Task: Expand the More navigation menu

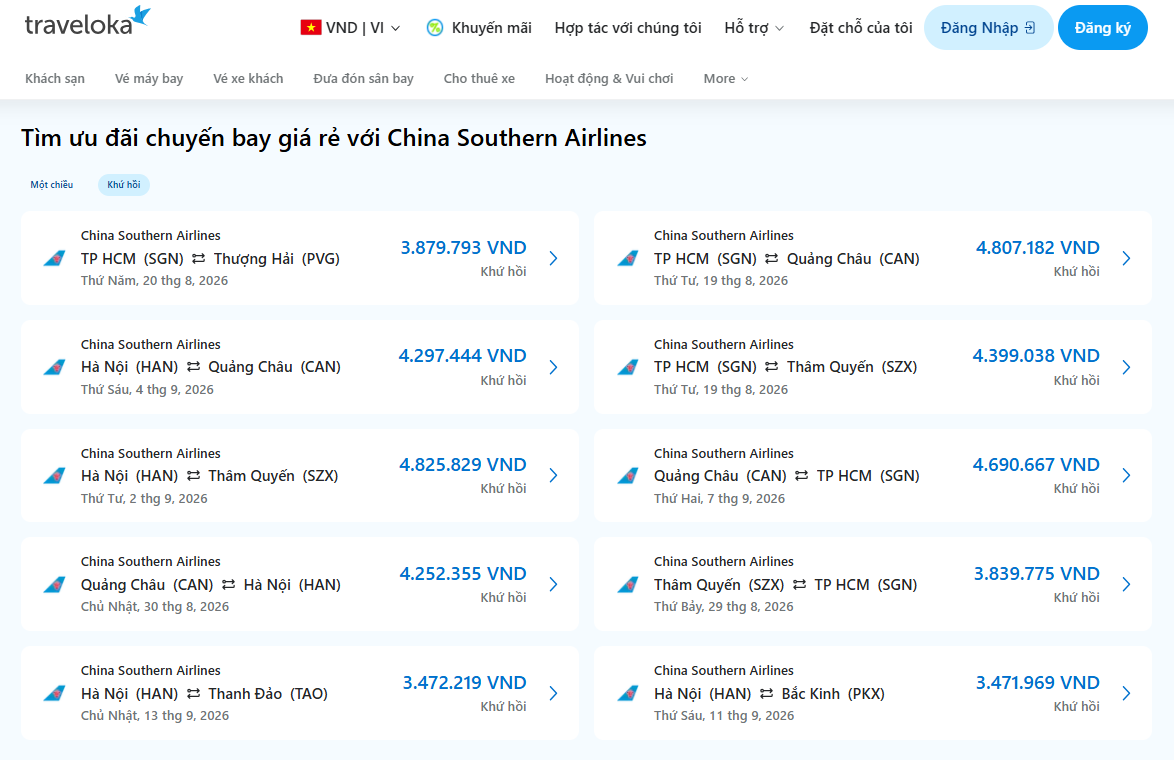Action: tap(726, 79)
